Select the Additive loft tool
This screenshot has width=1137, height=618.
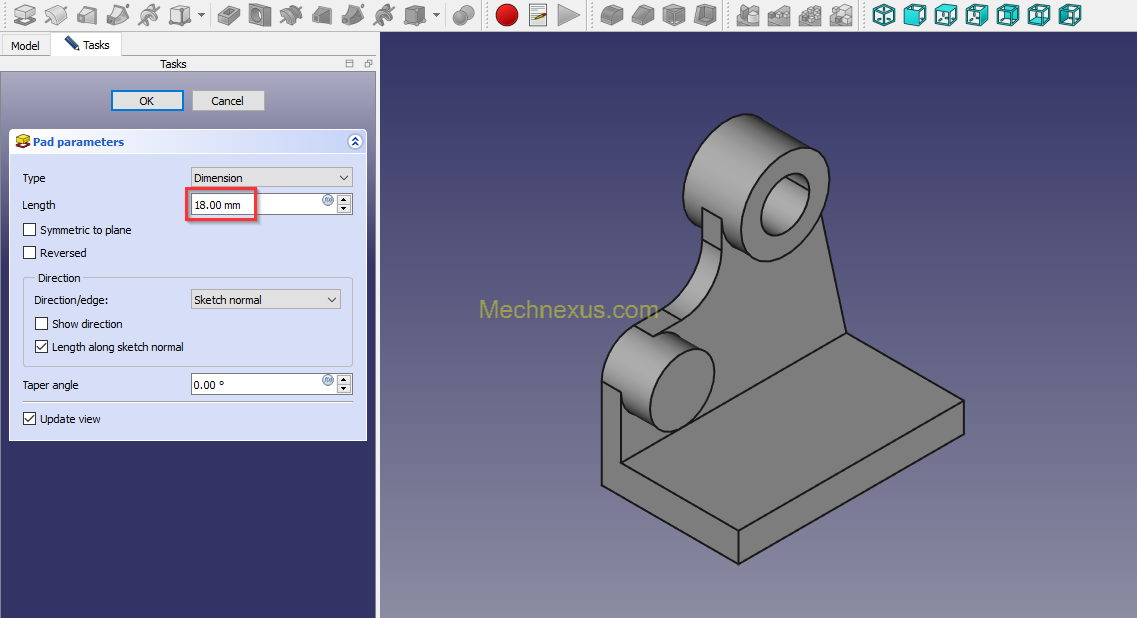pyautogui.click(x=87, y=15)
